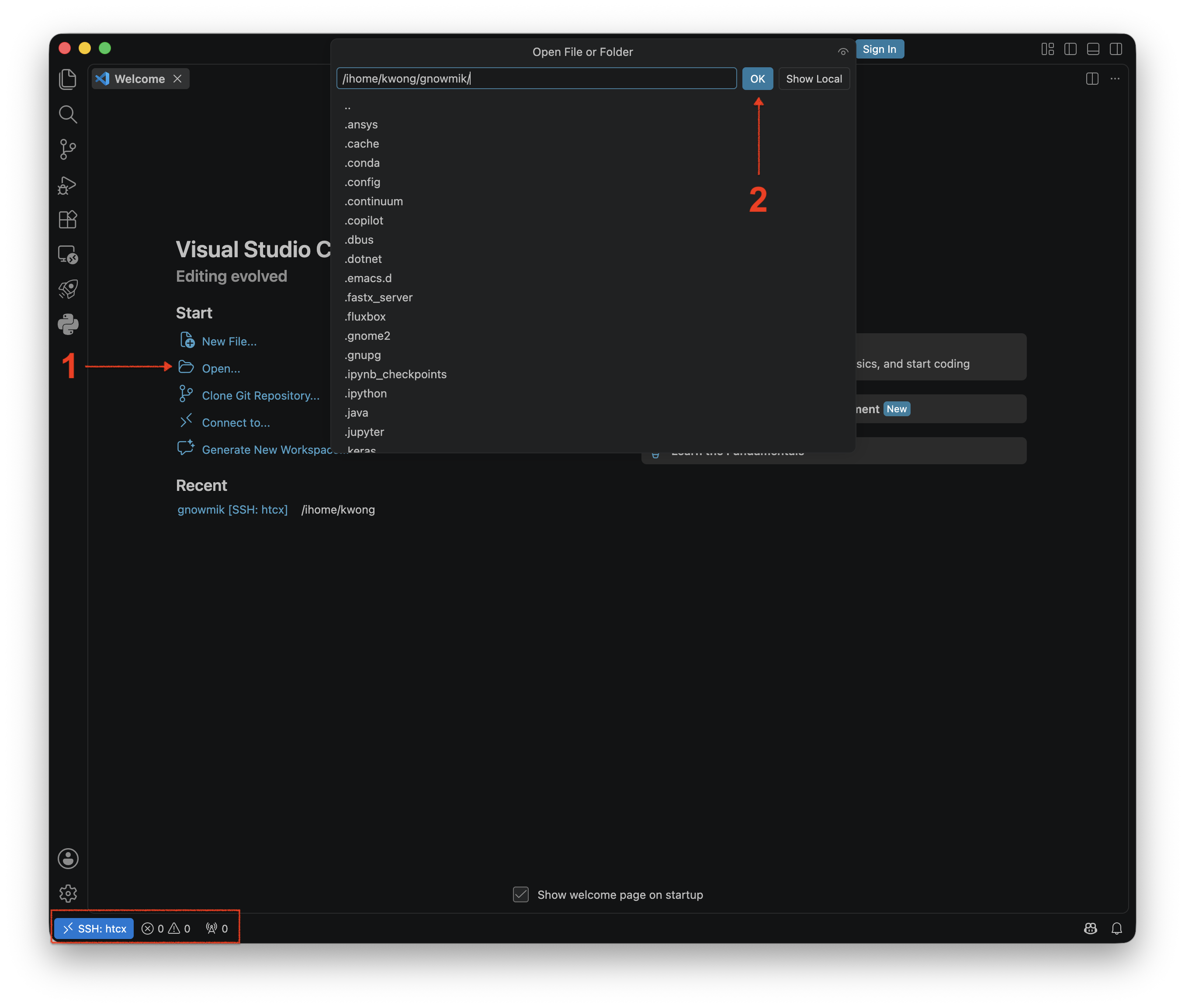1185x1008 pixels.
Task: Click the walkthrough card ending 'start coding'
Action: pos(941,357)
